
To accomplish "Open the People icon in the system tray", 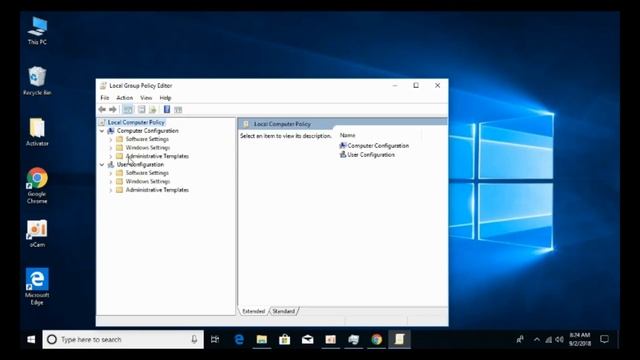I will coord(520,339).
